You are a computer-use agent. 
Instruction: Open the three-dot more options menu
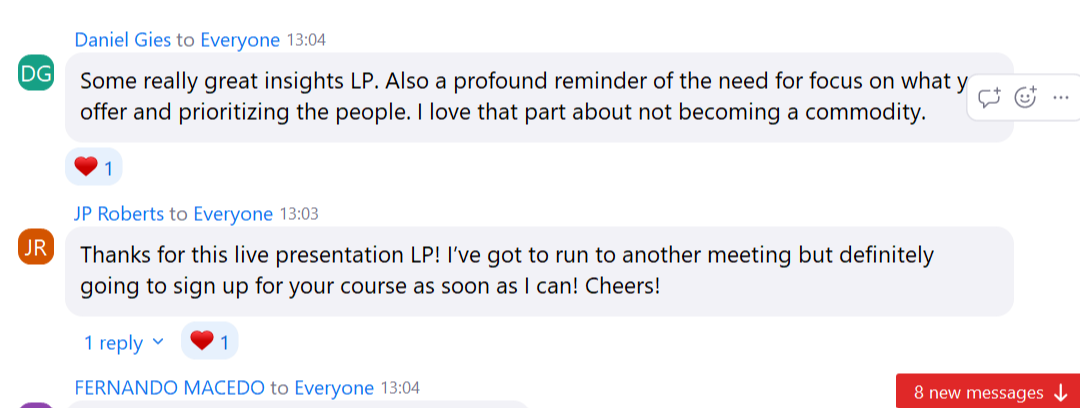click(x=1061, y=98)
